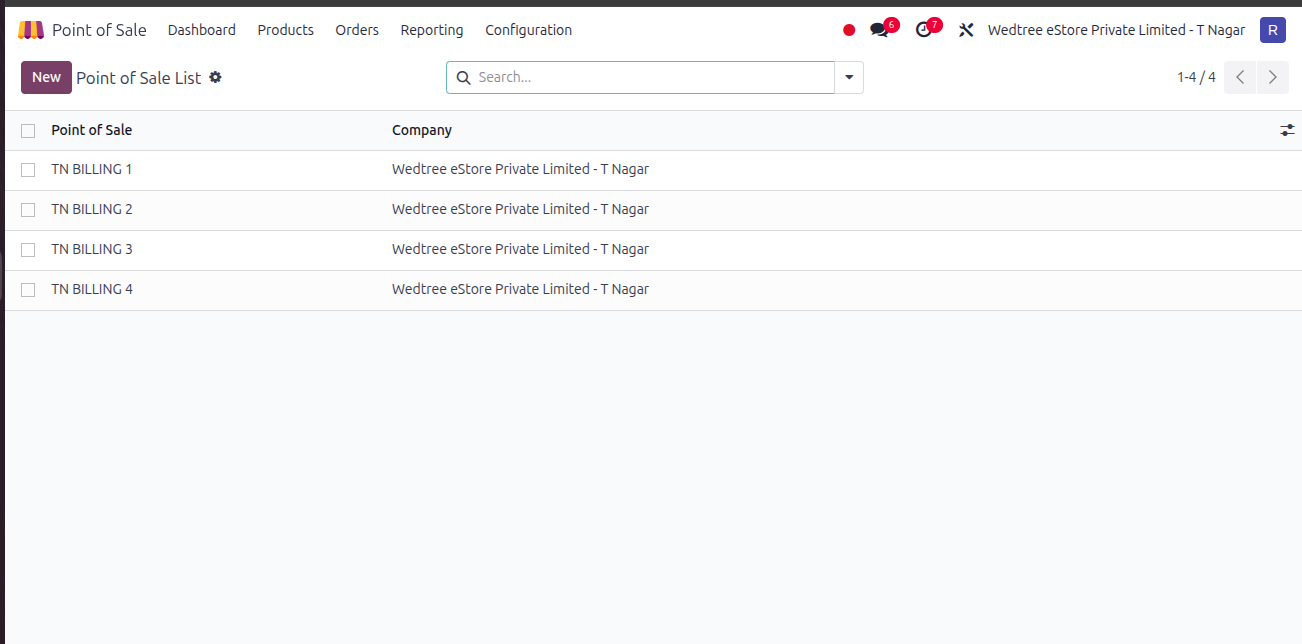Screen dimensions: 1302x644
Task: Open the TN BILLING 1 record
Action: (92, 169)
